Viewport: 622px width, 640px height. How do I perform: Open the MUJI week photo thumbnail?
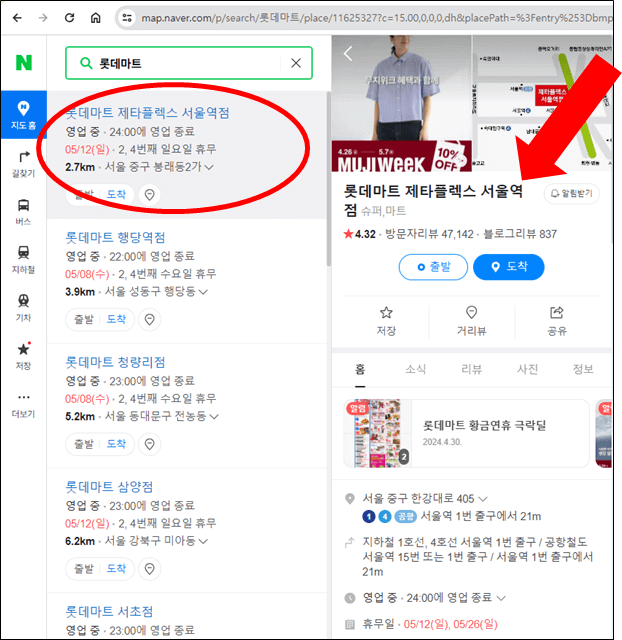point(402,103)
